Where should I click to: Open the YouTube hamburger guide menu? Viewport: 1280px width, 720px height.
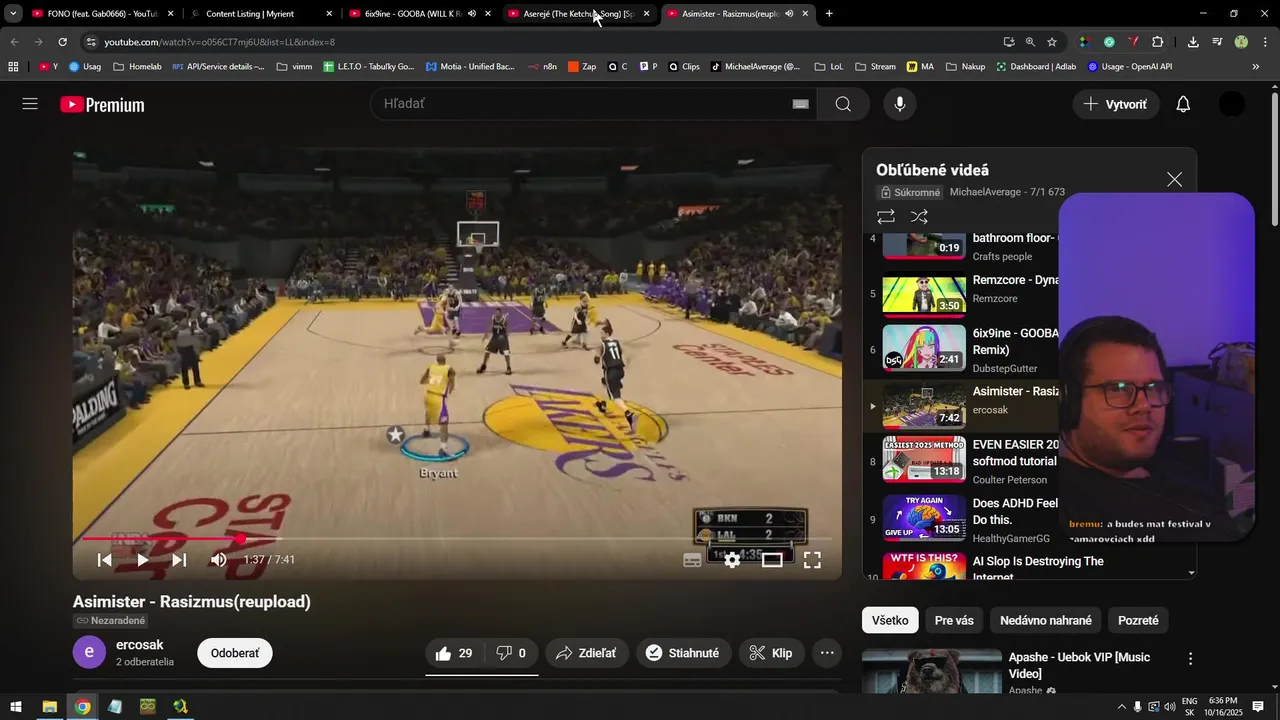click(x=30, y=104)
